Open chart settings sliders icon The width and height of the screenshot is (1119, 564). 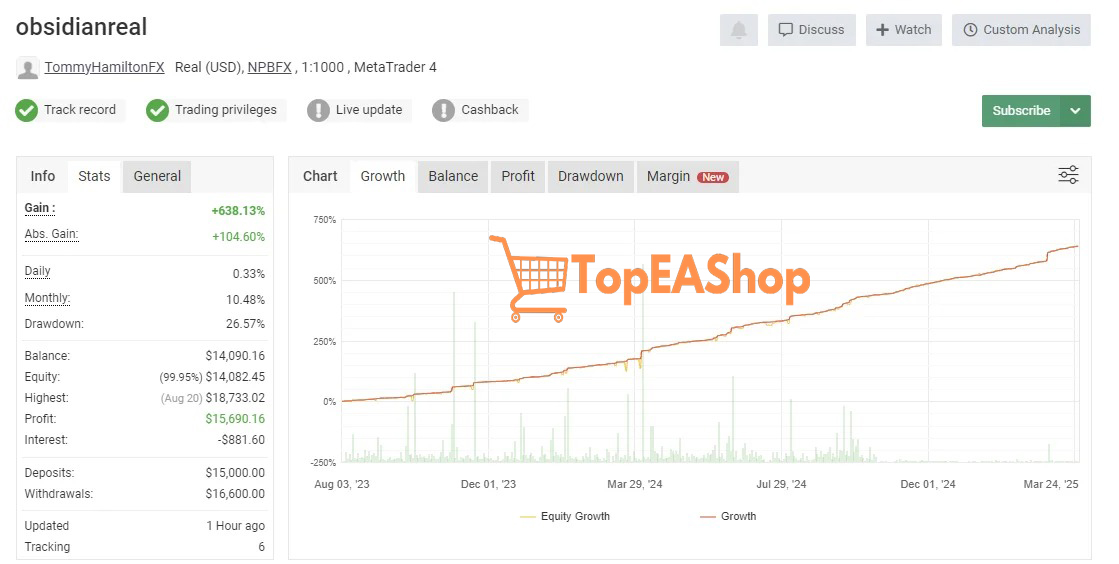click(1068, 175)
